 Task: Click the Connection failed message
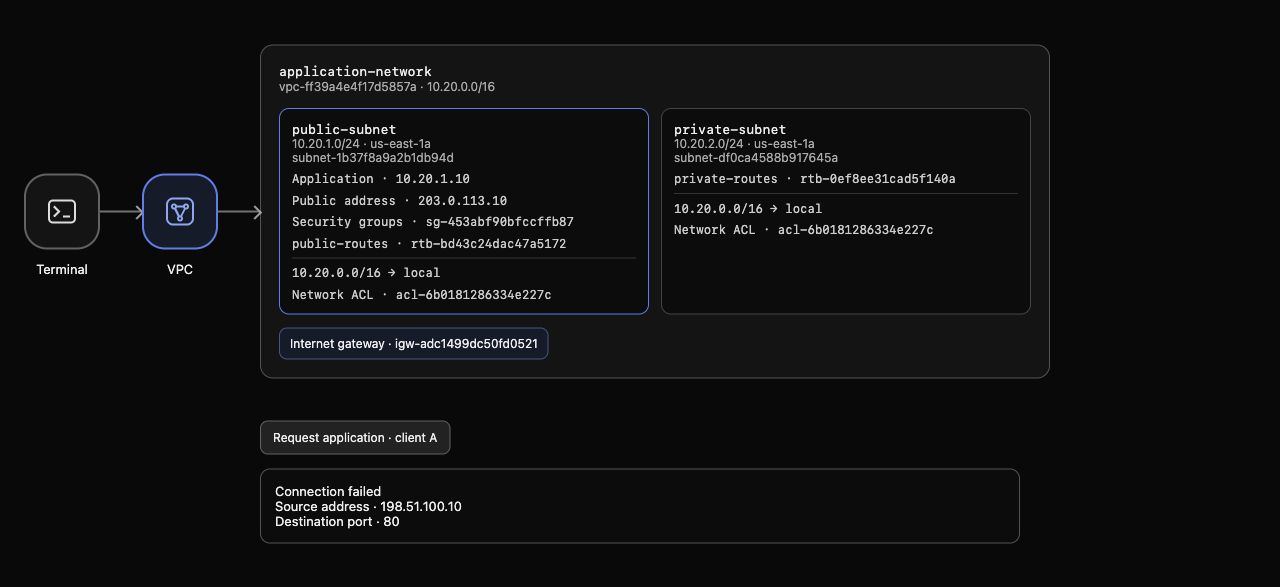click(x=328, y=492)
